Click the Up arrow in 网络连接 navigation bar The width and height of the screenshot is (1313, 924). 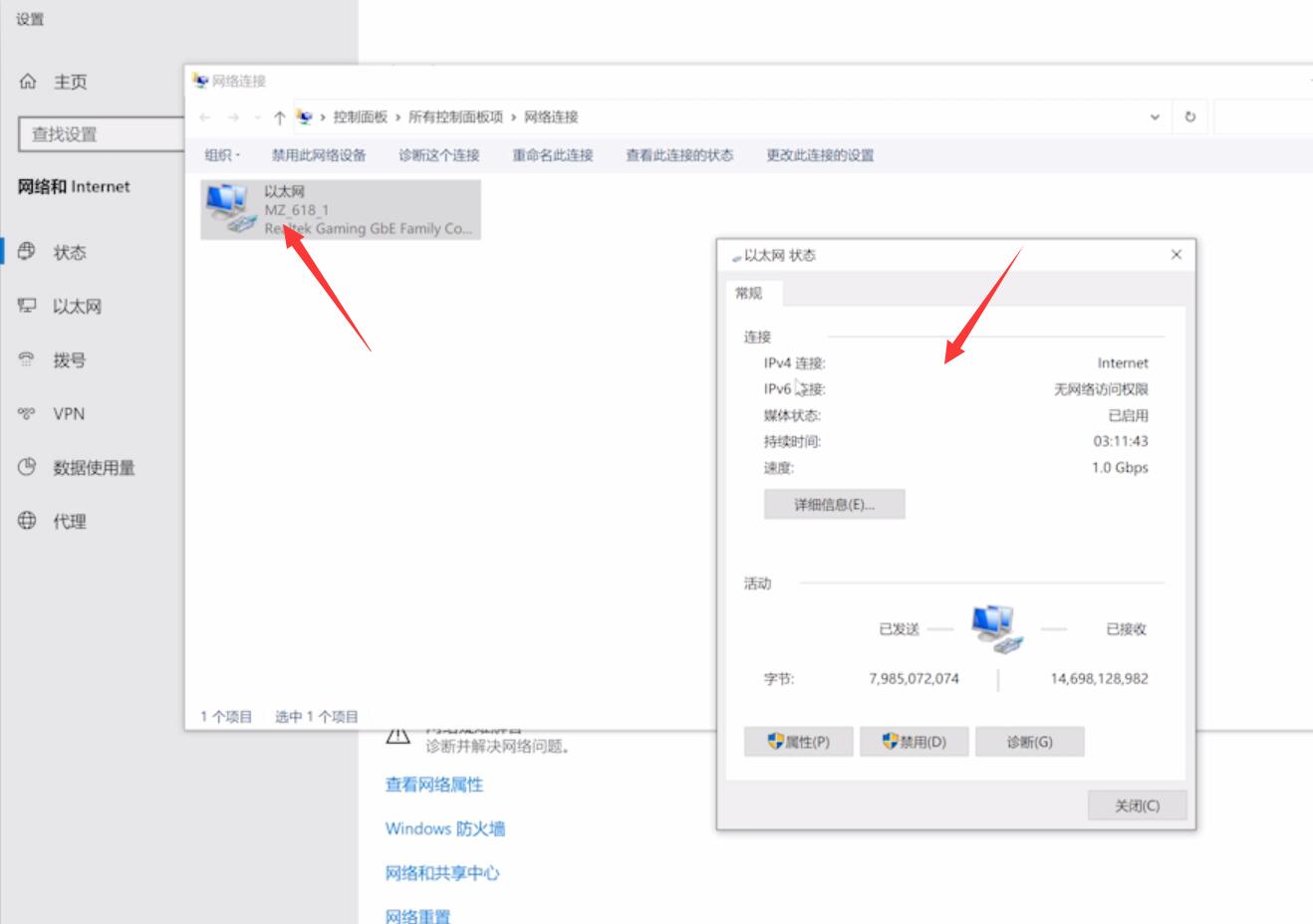coord(280,117)
